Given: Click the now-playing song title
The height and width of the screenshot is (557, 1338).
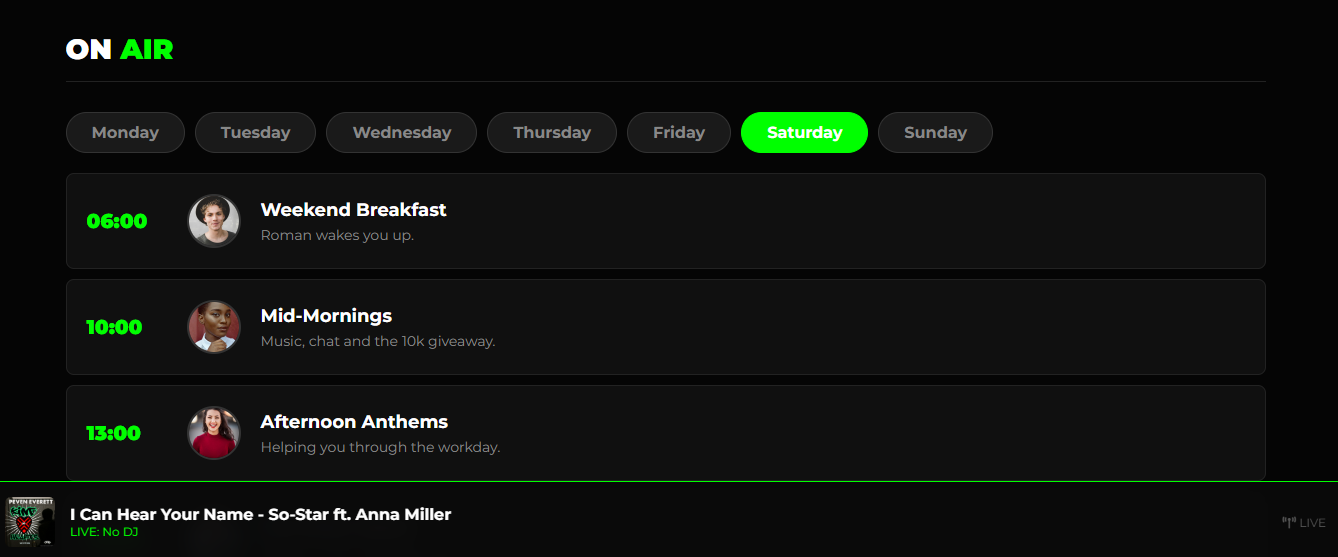Looking at the screenshot, I should tap(260, 514).
